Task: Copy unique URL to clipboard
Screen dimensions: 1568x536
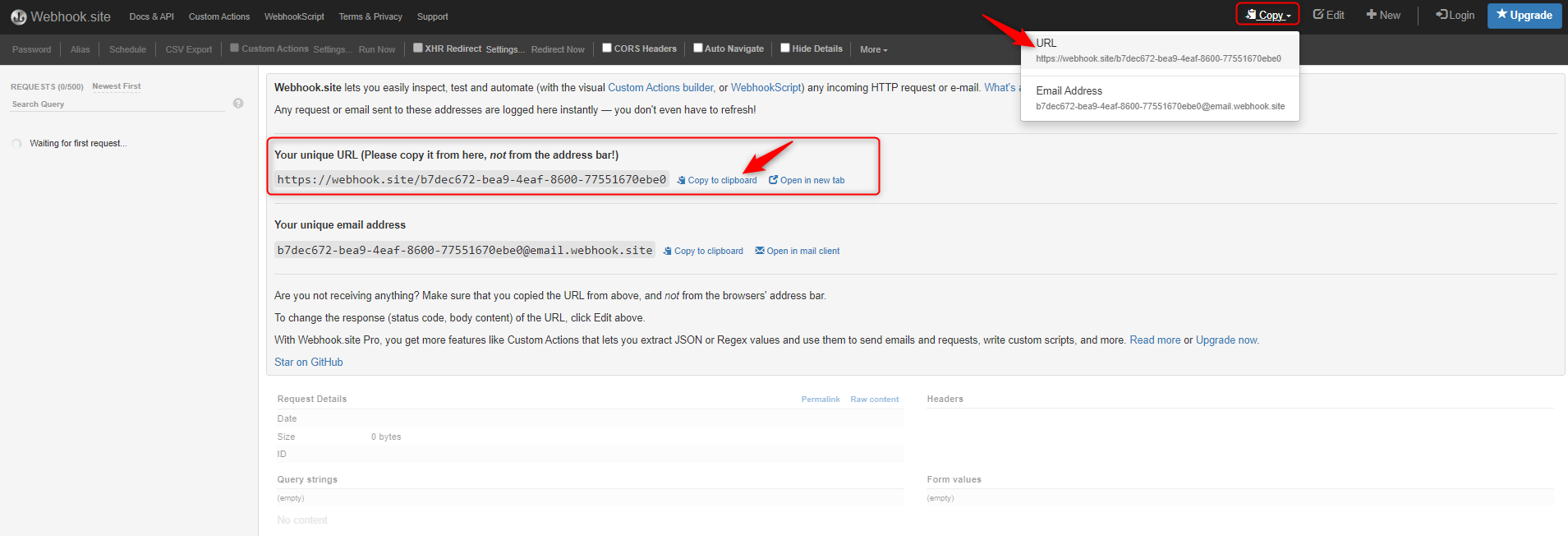Action: [717, 180]
